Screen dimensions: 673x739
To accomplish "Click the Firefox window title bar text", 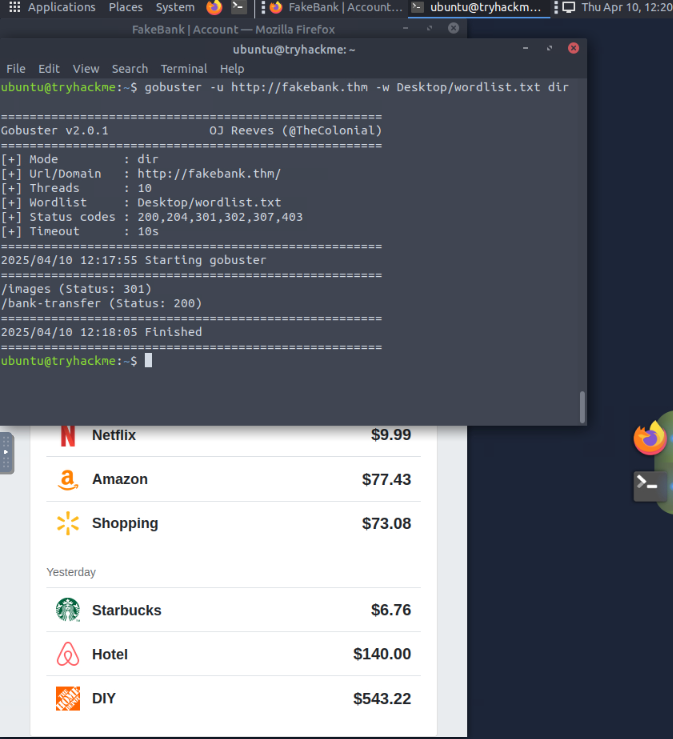I will pos(233,29).
